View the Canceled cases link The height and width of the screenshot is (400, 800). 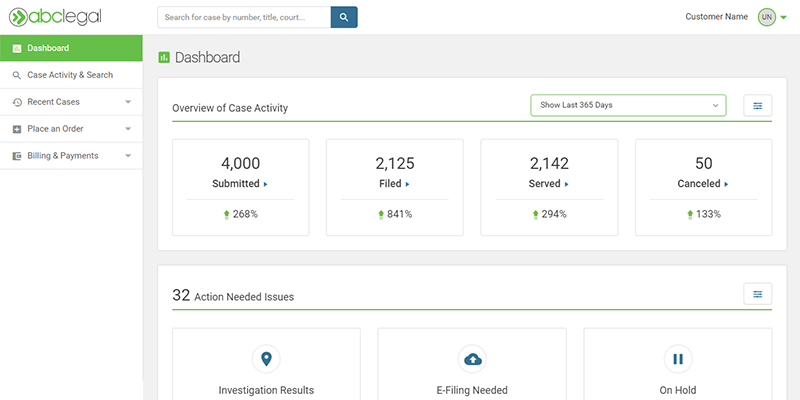click(703, 184)
